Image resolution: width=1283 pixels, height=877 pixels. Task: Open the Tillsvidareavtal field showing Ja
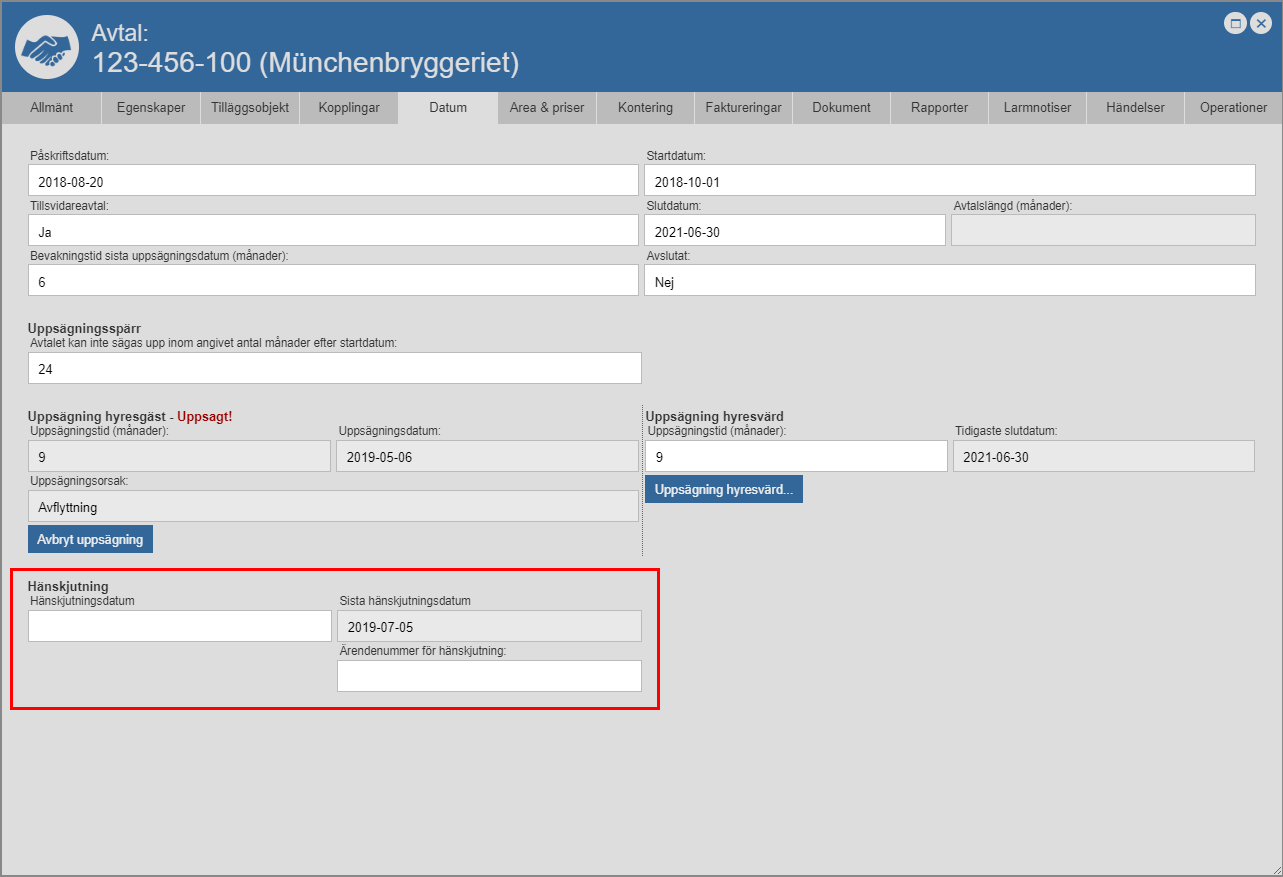pos(333,231)
